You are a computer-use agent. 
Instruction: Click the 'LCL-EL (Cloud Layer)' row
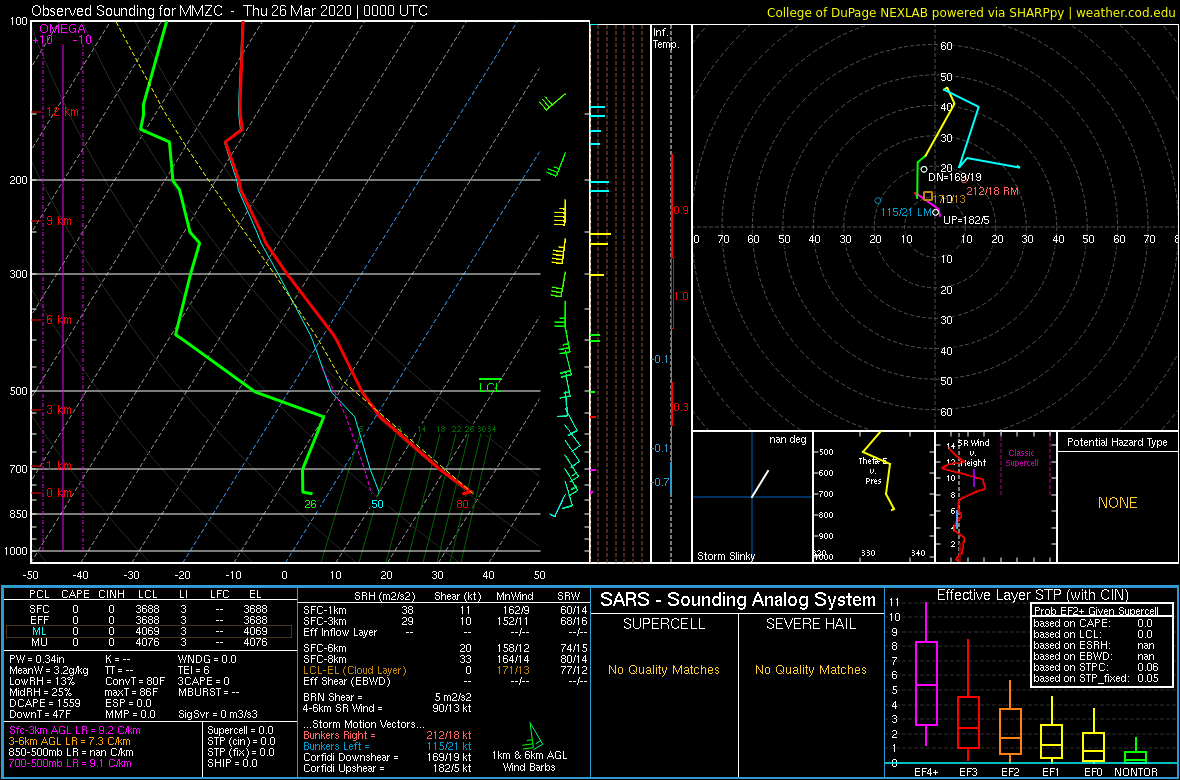pyautogui.click(x=444, y=671)
